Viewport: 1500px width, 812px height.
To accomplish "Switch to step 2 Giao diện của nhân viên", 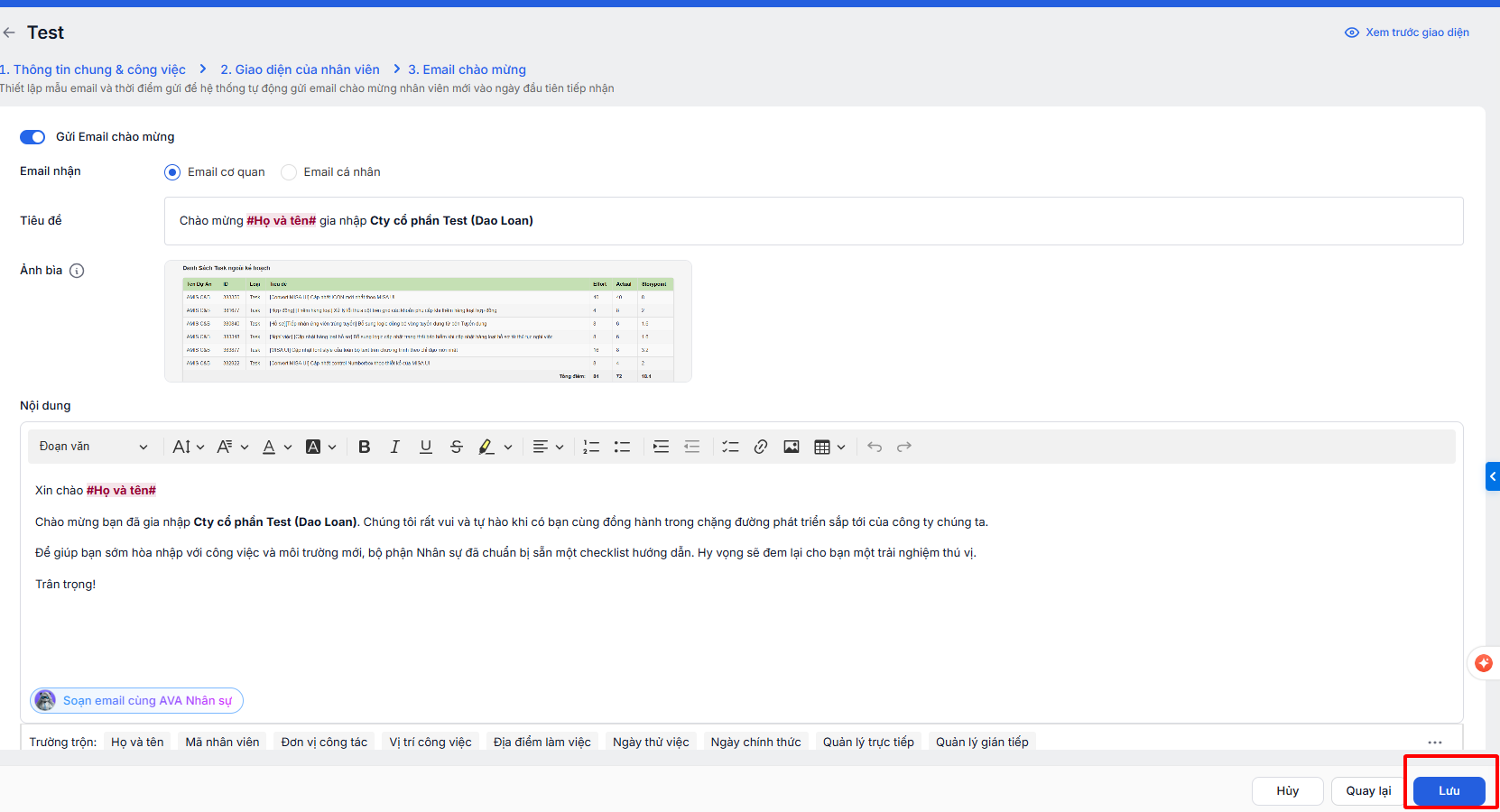I will pos(300,69).
